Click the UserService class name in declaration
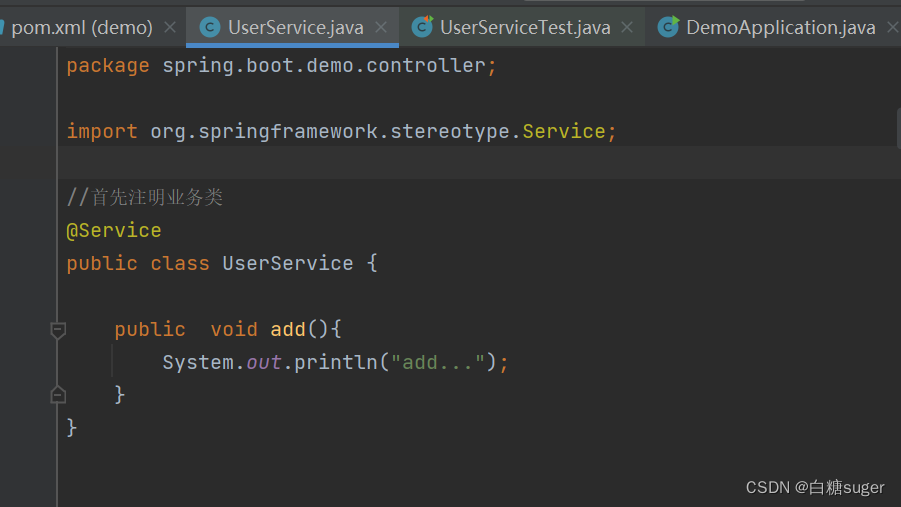This screenshot has height=507, width=901. pos(288,263)
